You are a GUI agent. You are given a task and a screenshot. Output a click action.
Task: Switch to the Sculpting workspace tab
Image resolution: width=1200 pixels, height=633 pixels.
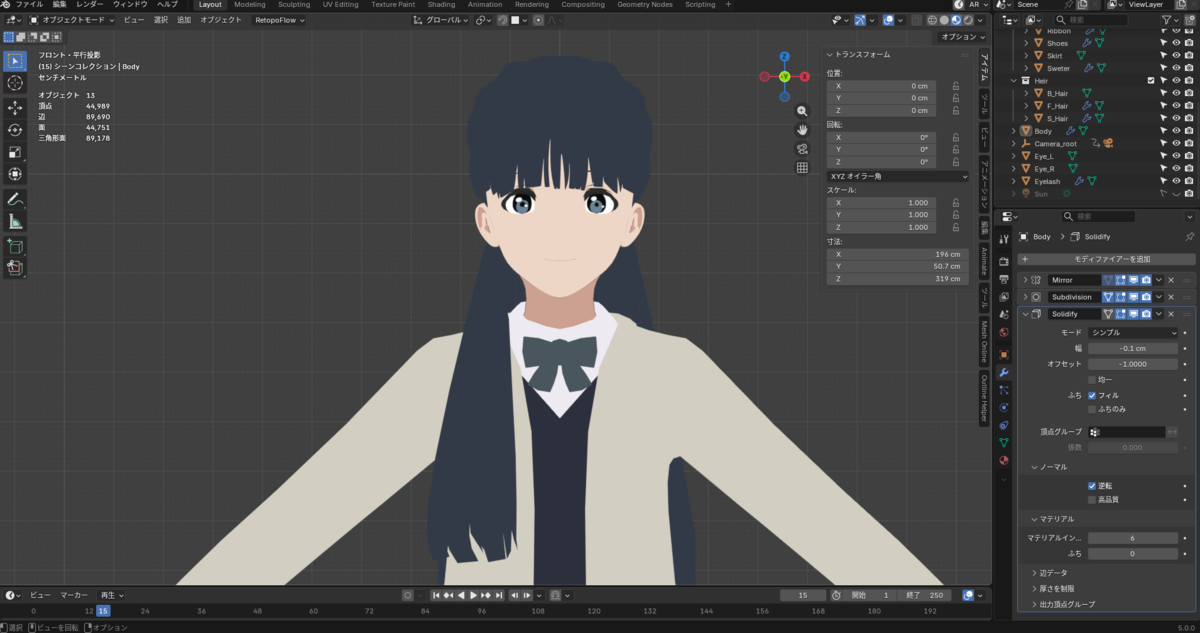tap(294, 5)
